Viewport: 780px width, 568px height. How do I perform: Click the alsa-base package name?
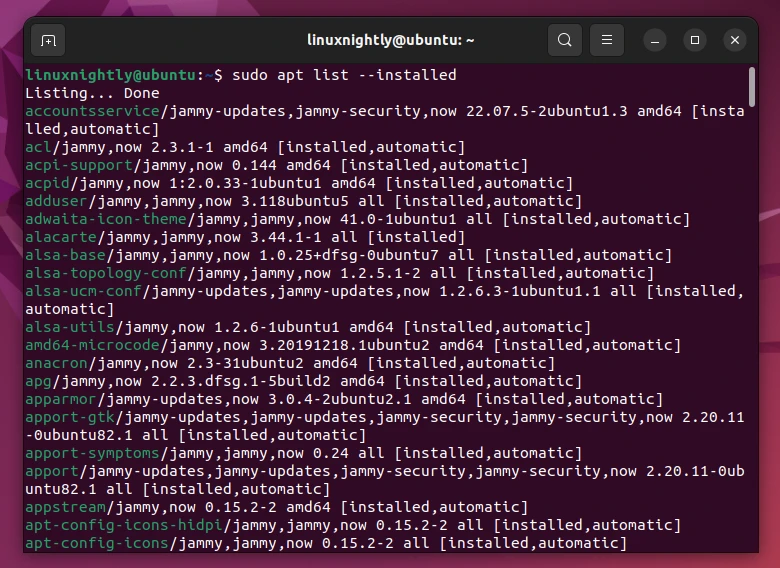tap(65, 255)
